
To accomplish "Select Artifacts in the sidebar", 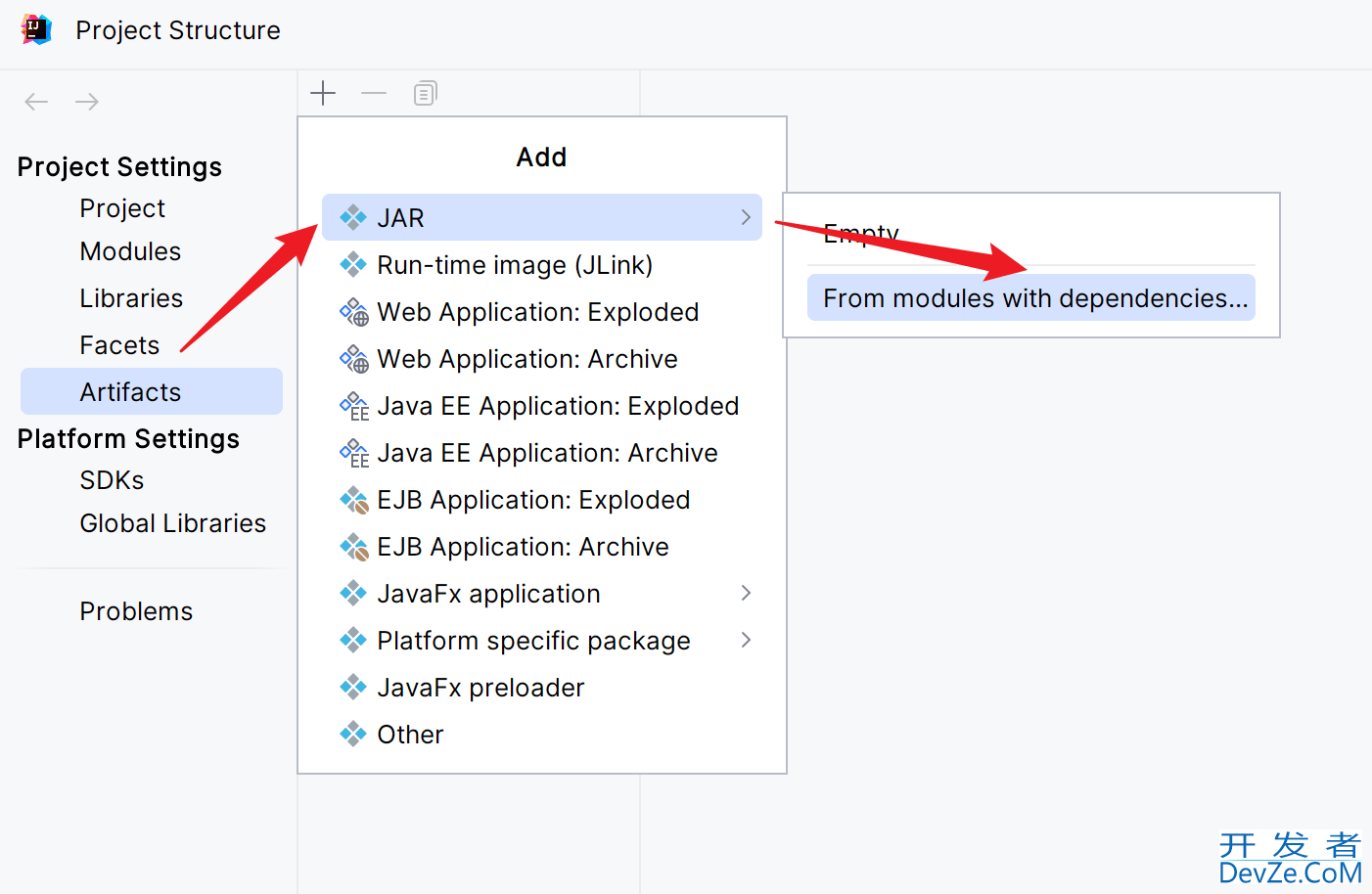I will click(152, 391).
